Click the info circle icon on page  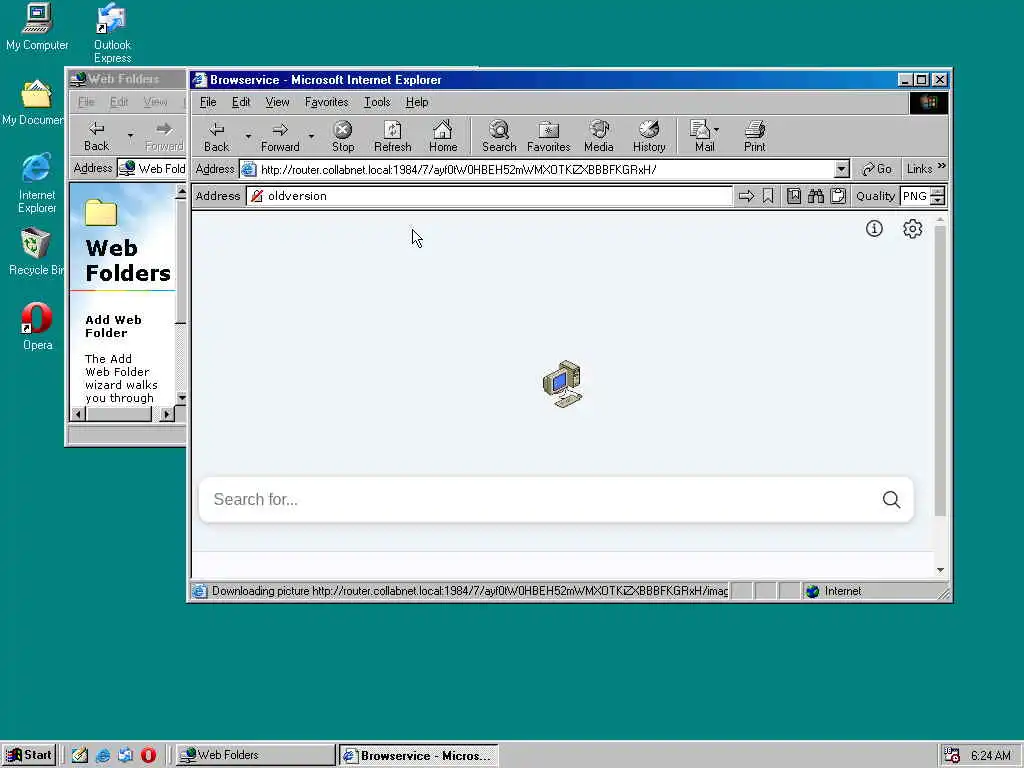click(874, 229)
